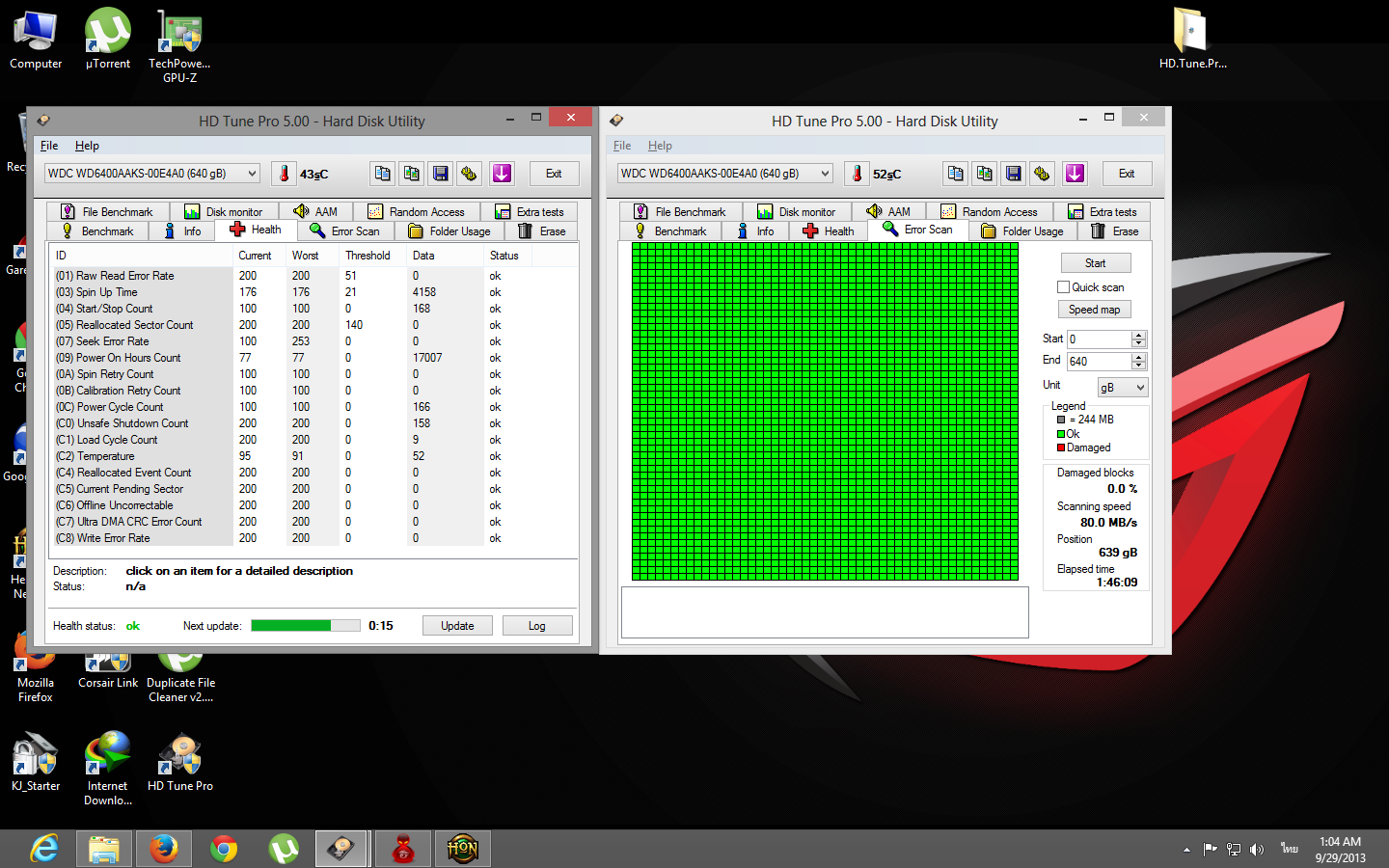Click the floppy disk save icon in the Health window
Viewport: 1389px width, 868px height.
(x=440, y=174)
